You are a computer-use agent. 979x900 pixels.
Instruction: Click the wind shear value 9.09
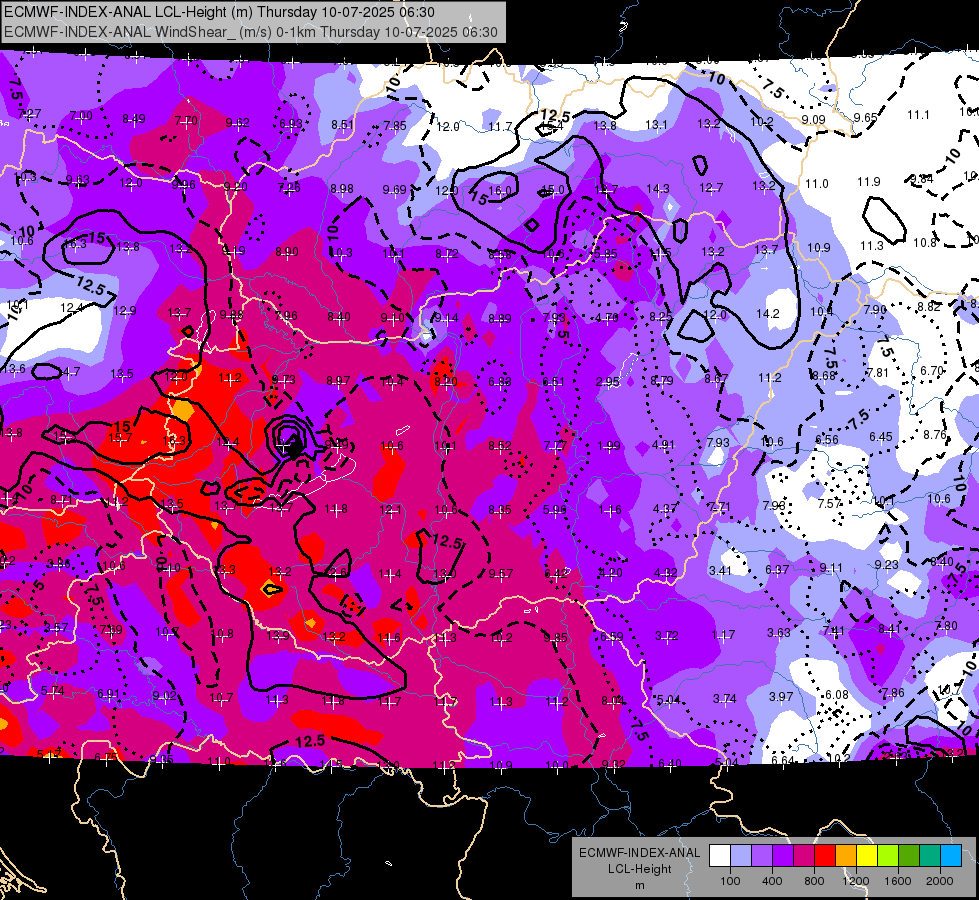coord(814,119)
